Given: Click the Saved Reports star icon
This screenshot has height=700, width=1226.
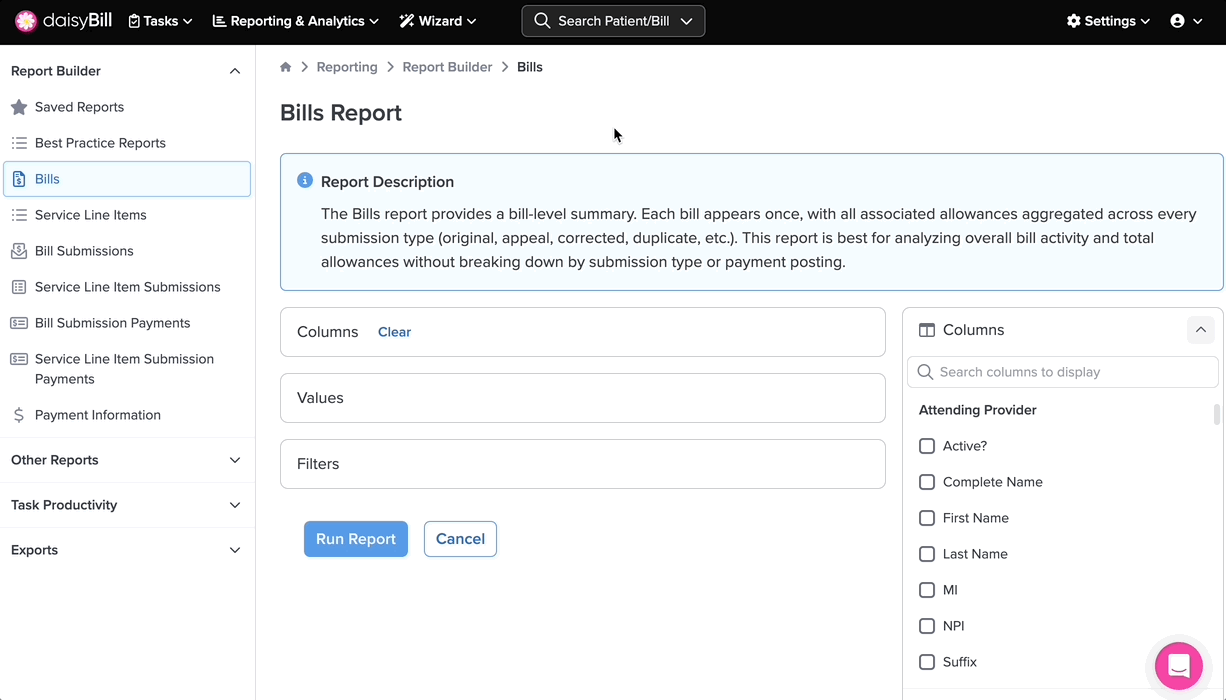Looking at the screenshot, I should 19,107.
